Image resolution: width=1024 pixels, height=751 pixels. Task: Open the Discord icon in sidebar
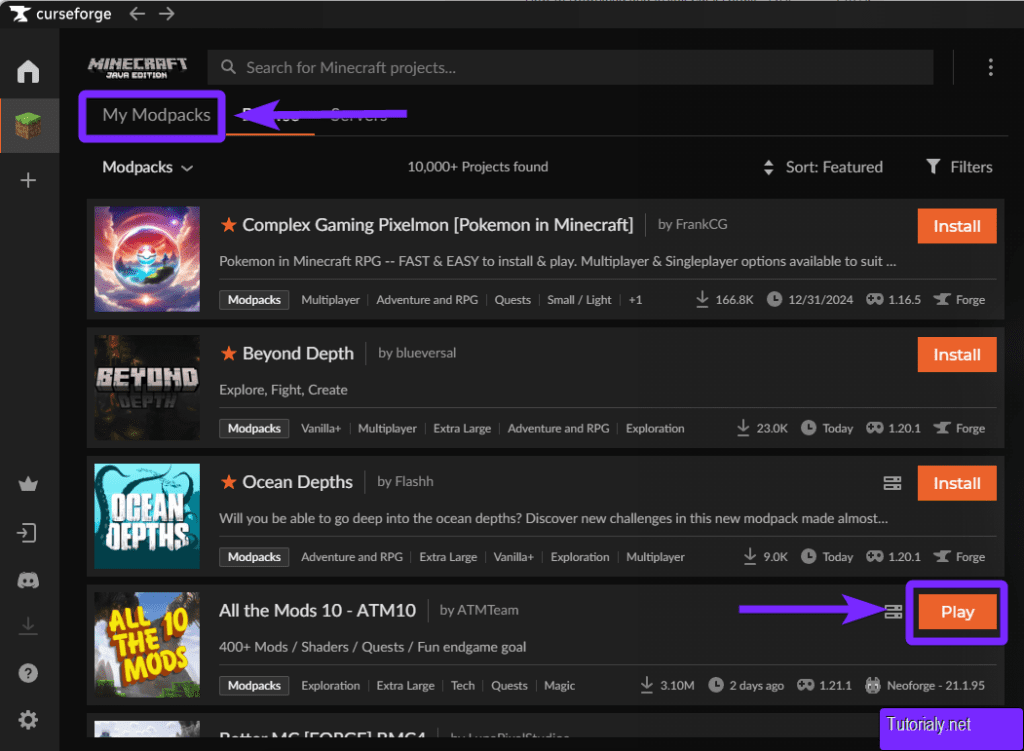28,580
